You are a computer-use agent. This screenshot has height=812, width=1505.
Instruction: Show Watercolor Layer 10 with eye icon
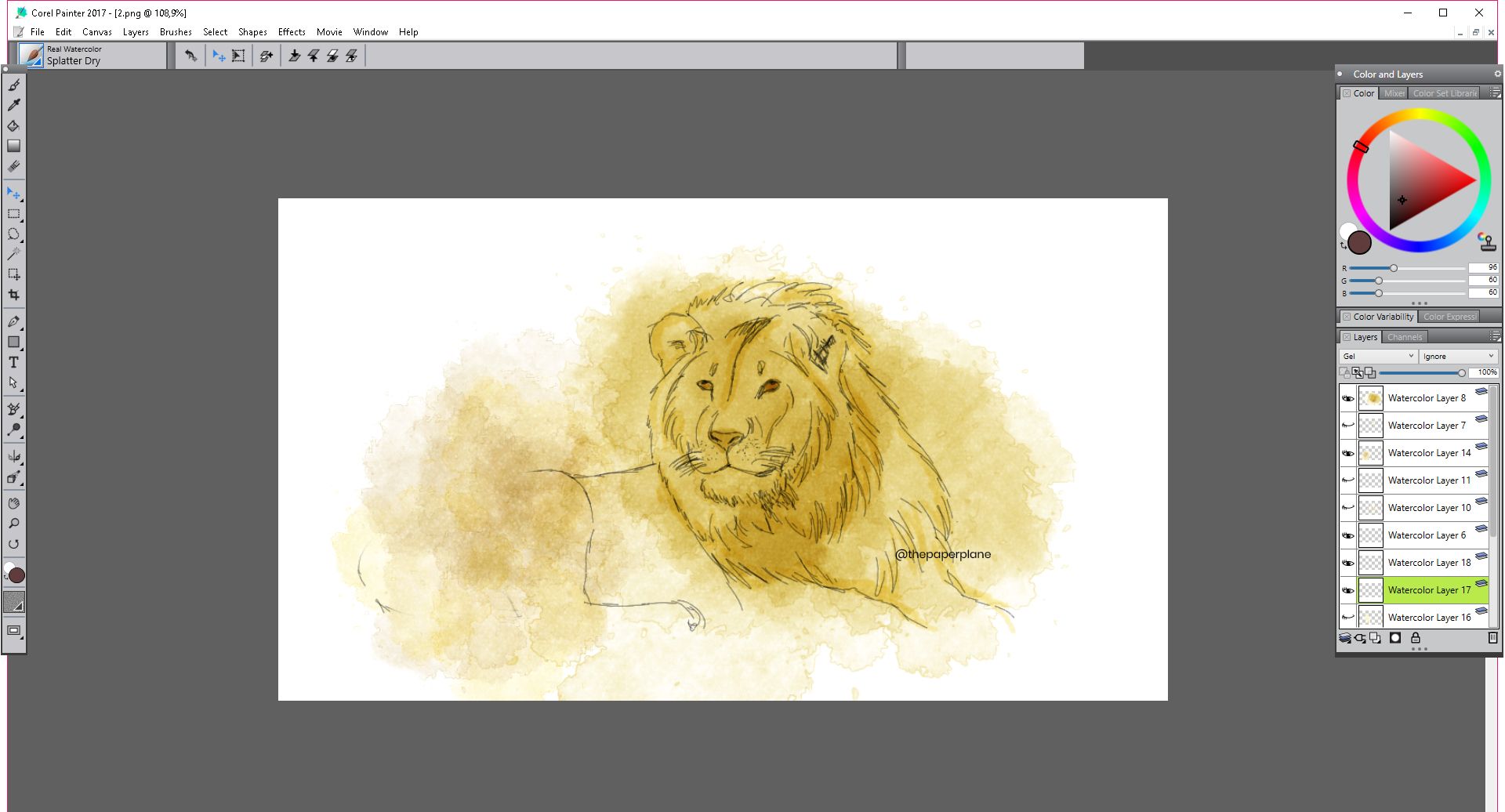pos(1347,508)
